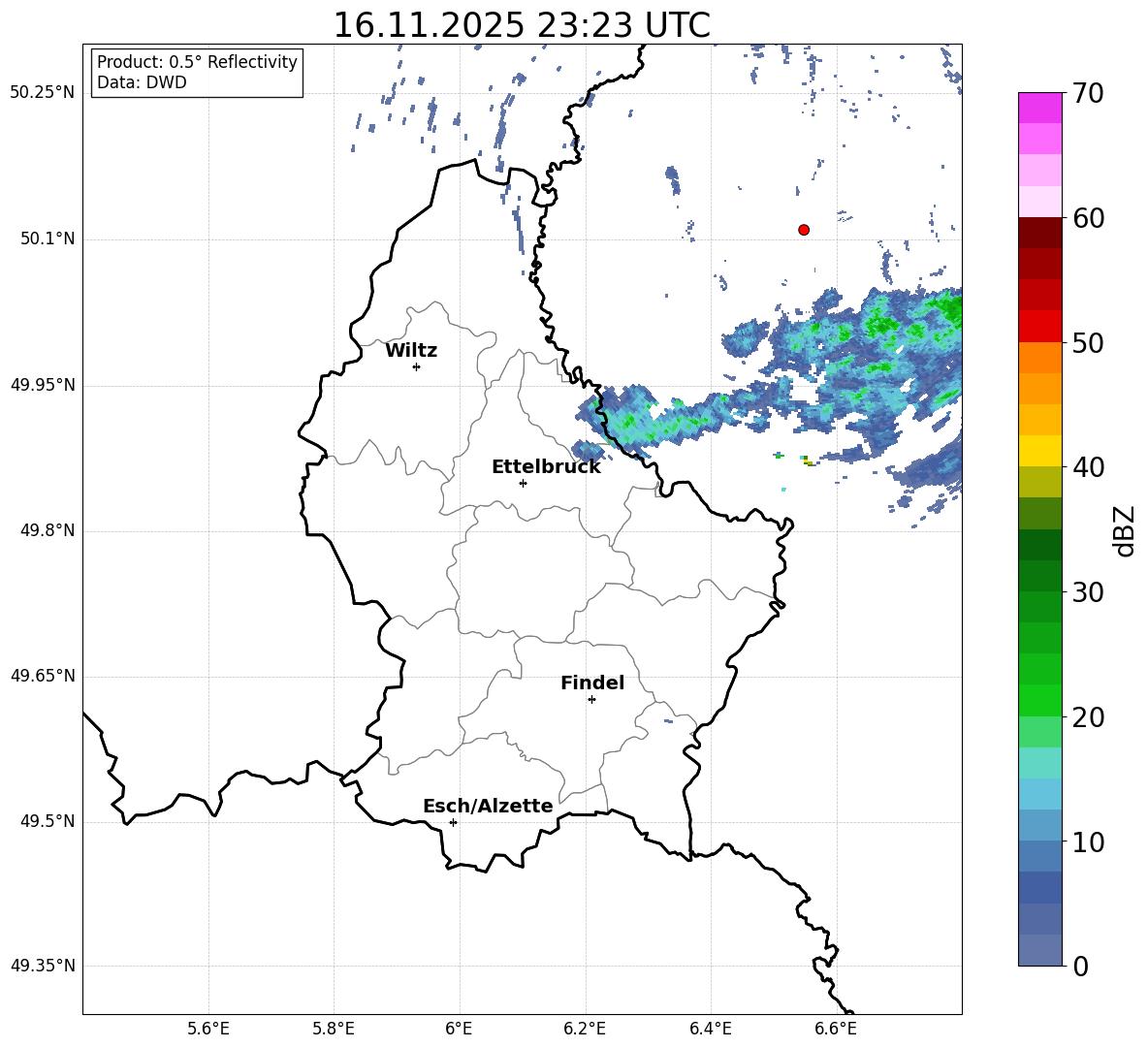Click the 6.6°E longitude label
This screenshot has height=1048, width=1148.
click(836, 1029)
